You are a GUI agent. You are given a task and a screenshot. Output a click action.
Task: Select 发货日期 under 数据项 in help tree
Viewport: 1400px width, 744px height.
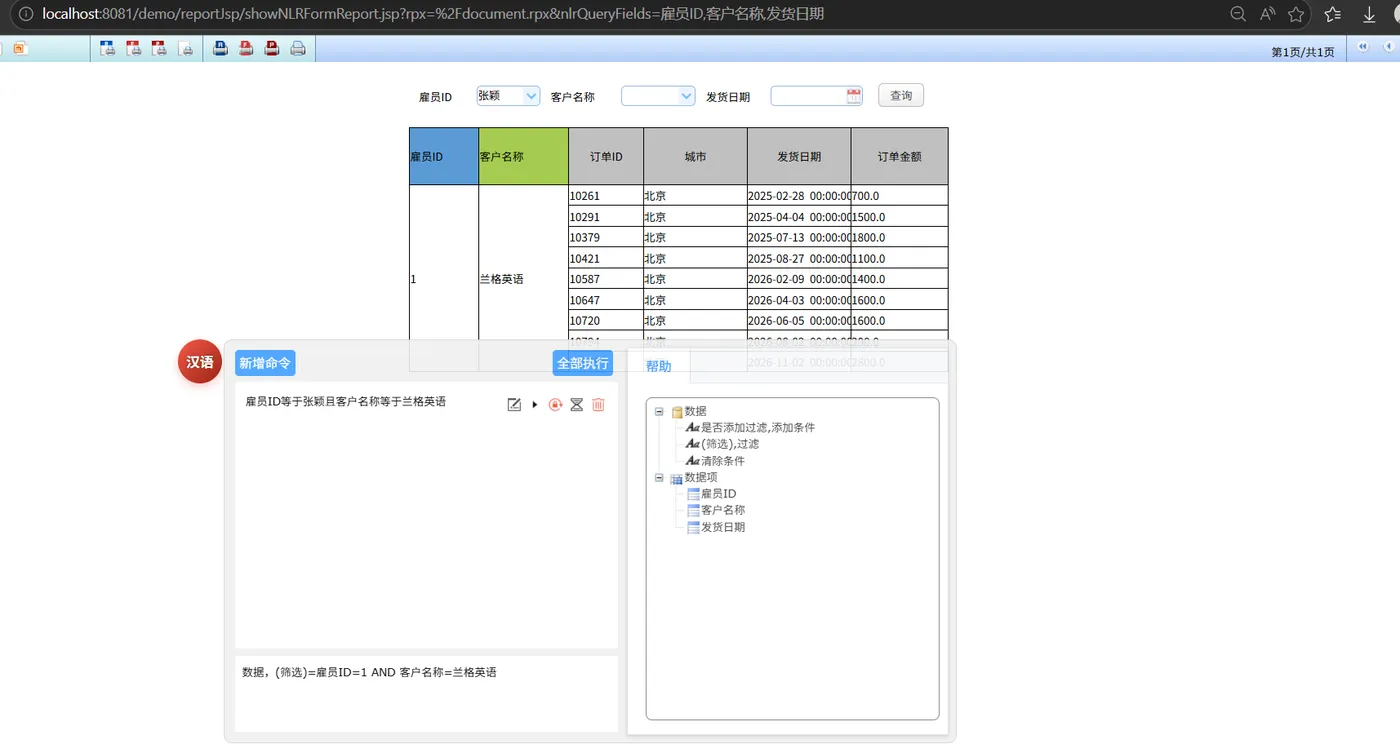(x=722, y=527)
